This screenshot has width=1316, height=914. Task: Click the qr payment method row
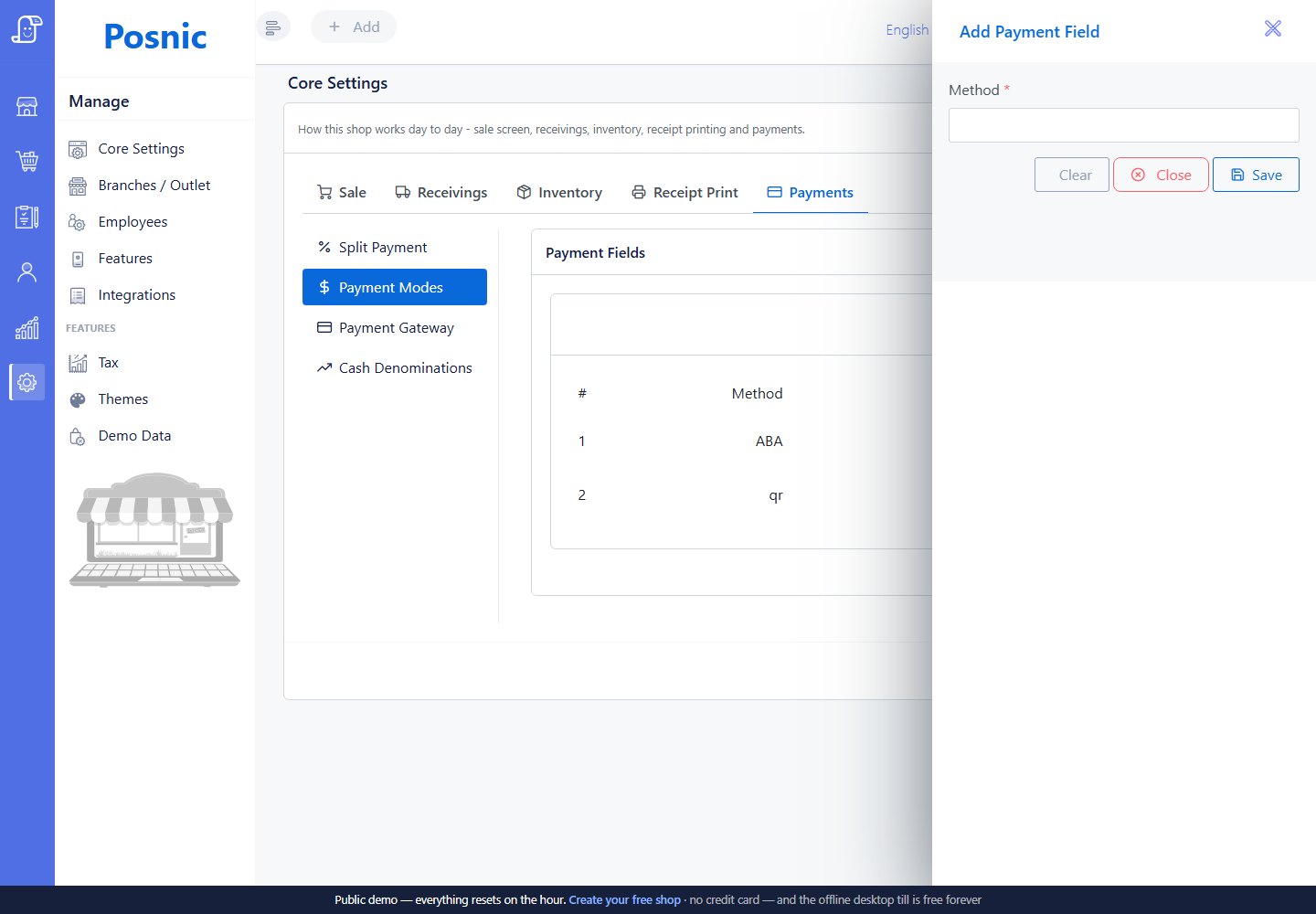741,494
